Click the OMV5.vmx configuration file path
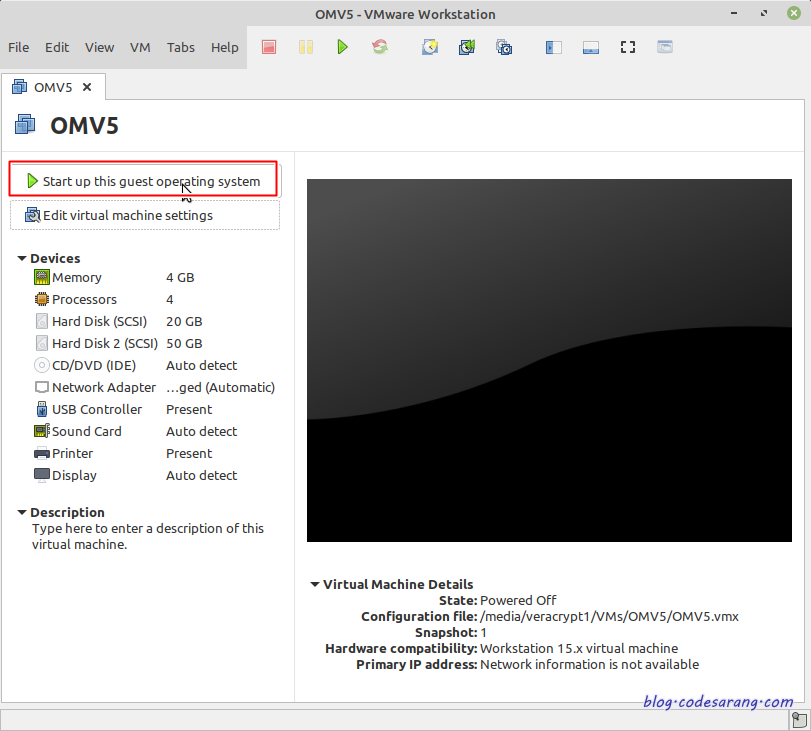Screen dimensions: 811x731 pyautogui.click(x=609, y=616)
